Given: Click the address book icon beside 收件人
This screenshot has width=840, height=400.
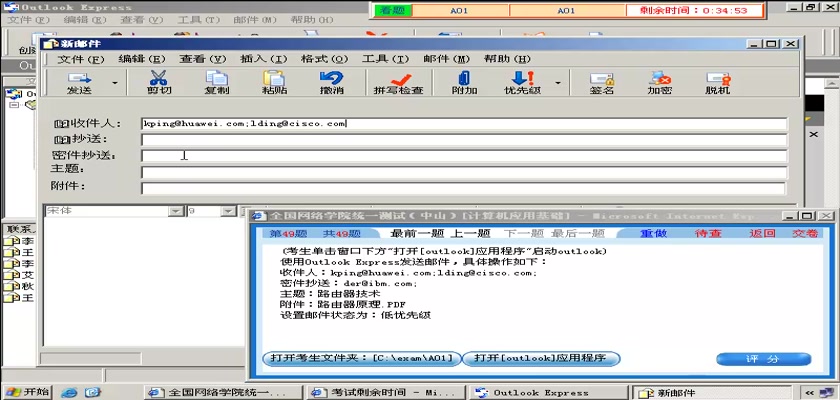Looking at the screenshot, I should [62, 124].
